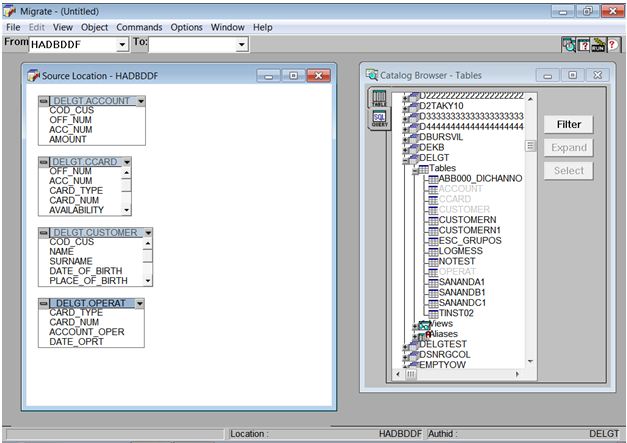Select SURNAME column in DELGT.CUSTOMER

[71, 261]
